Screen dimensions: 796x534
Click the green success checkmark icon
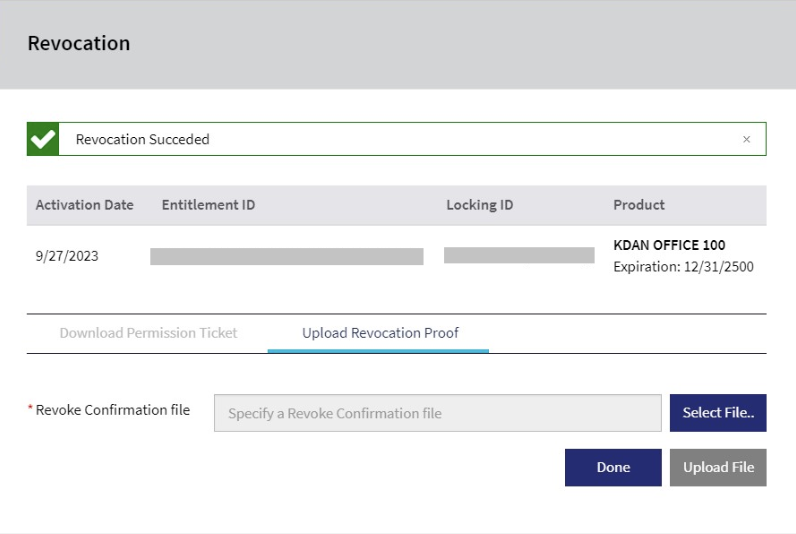pos(43,139)
